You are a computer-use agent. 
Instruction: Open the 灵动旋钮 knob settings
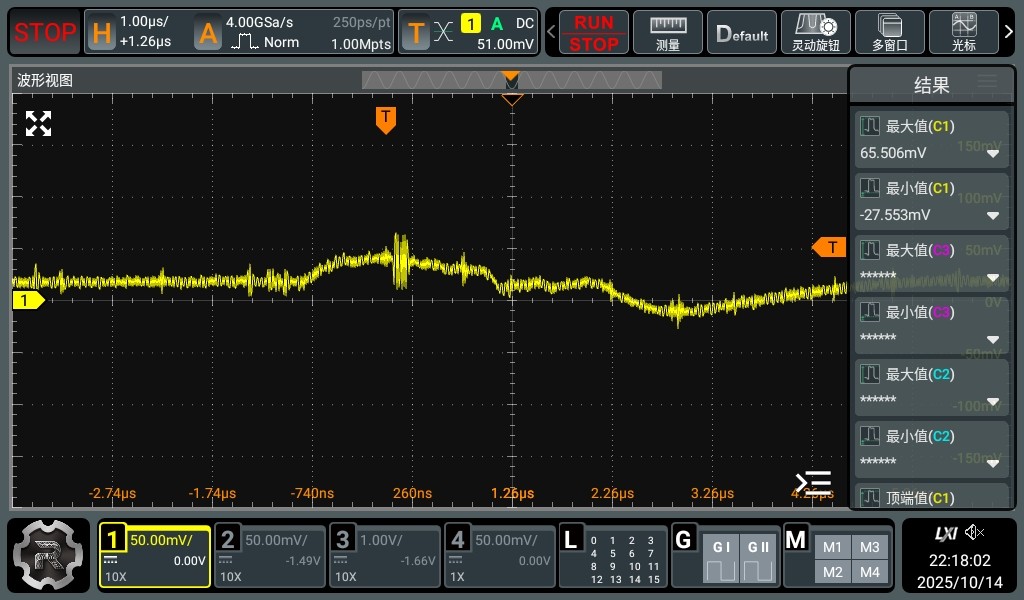[x=815, y=32]
